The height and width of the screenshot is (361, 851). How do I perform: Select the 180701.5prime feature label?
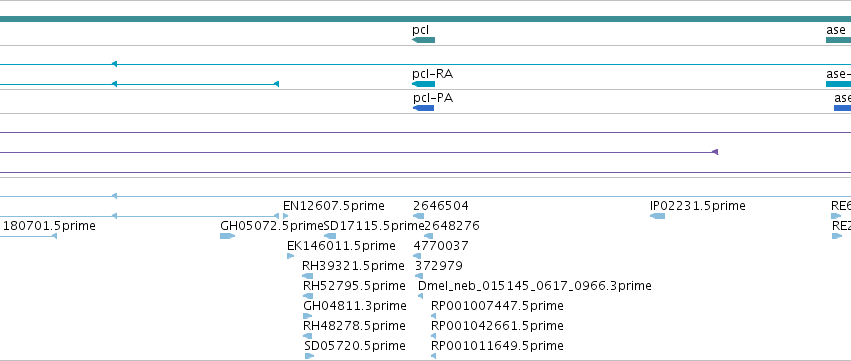coord(49,226)
